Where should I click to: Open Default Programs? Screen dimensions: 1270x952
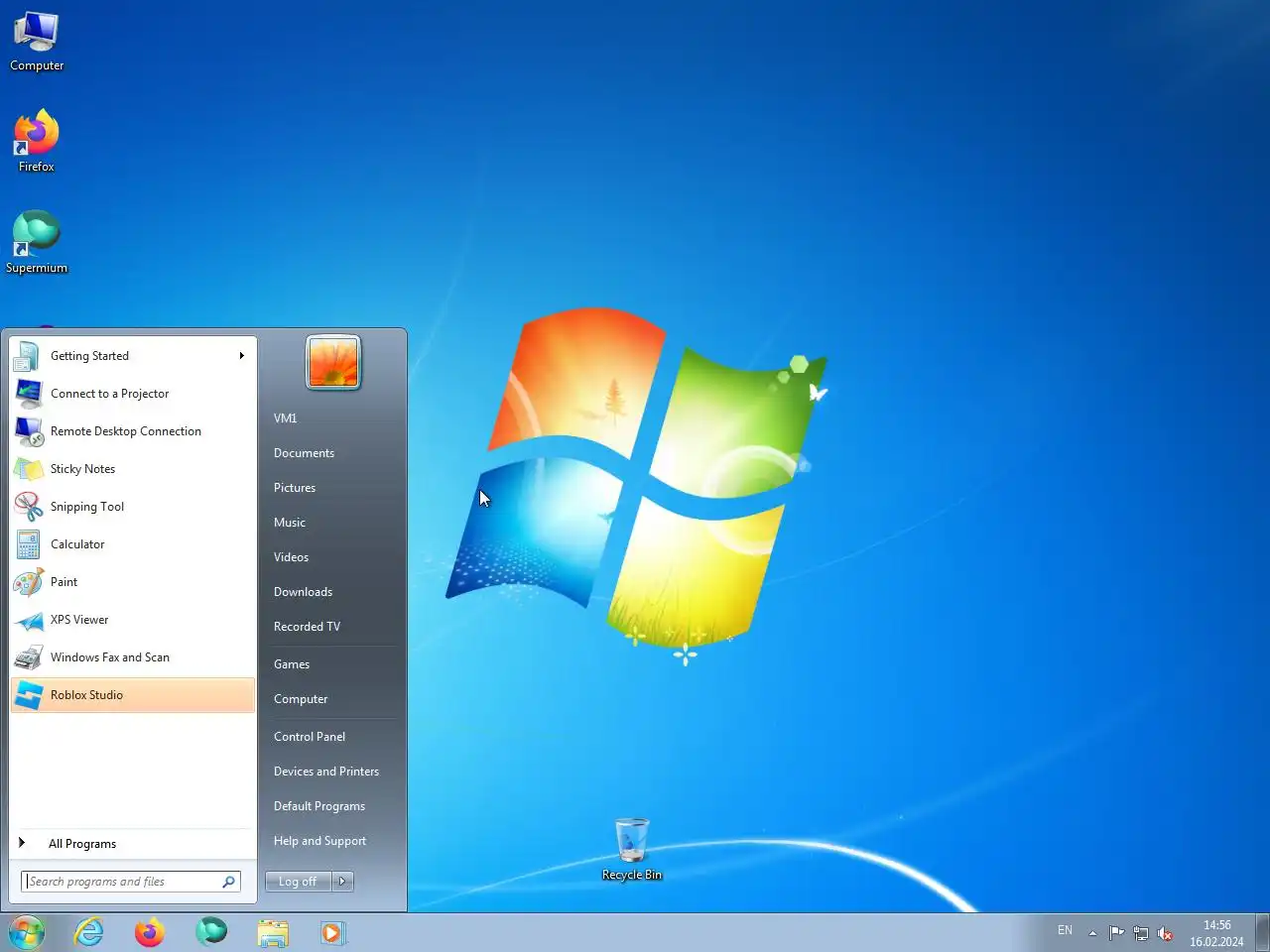(319, 806)
